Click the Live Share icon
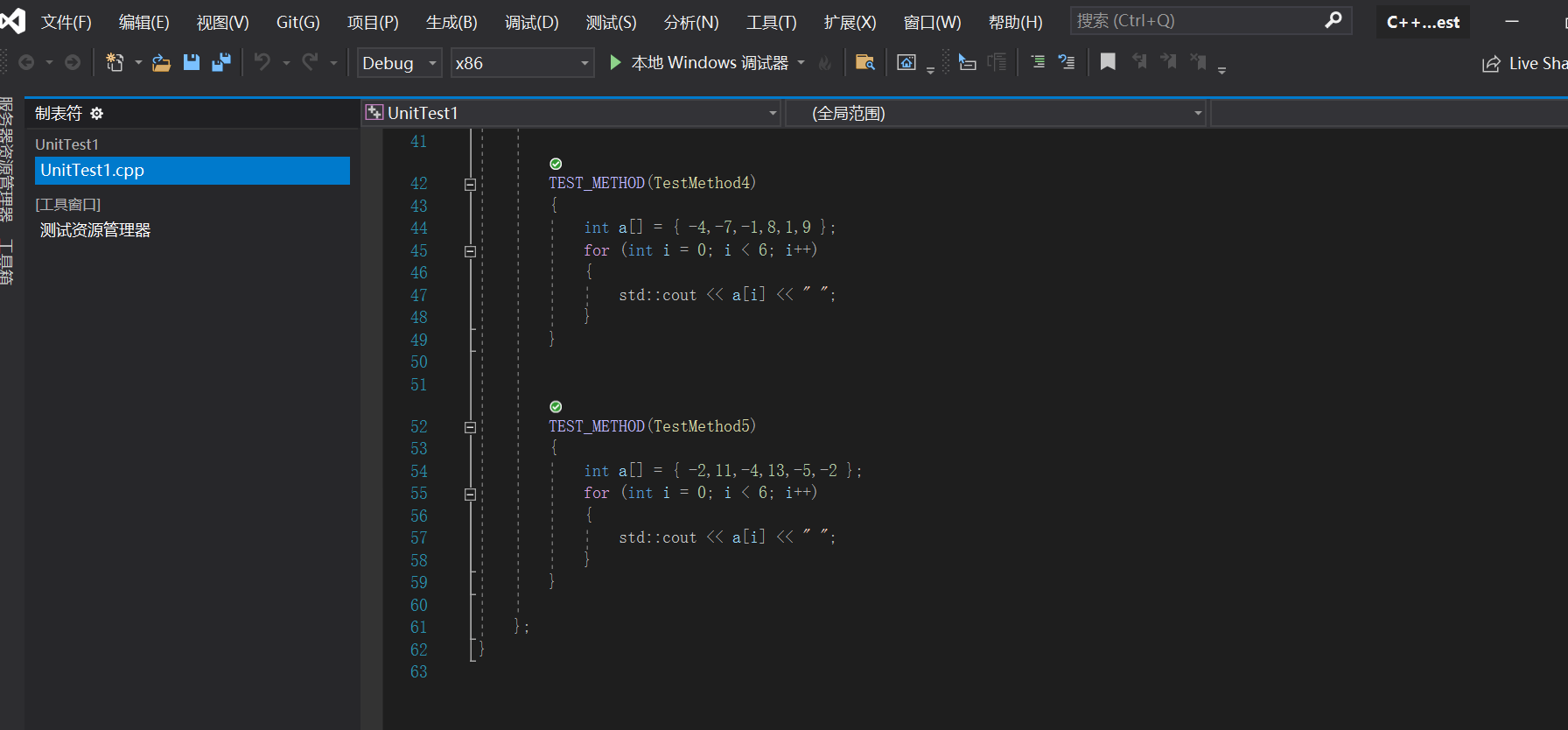This screenshot has height=730, width=1568. tap(1491, 64)
